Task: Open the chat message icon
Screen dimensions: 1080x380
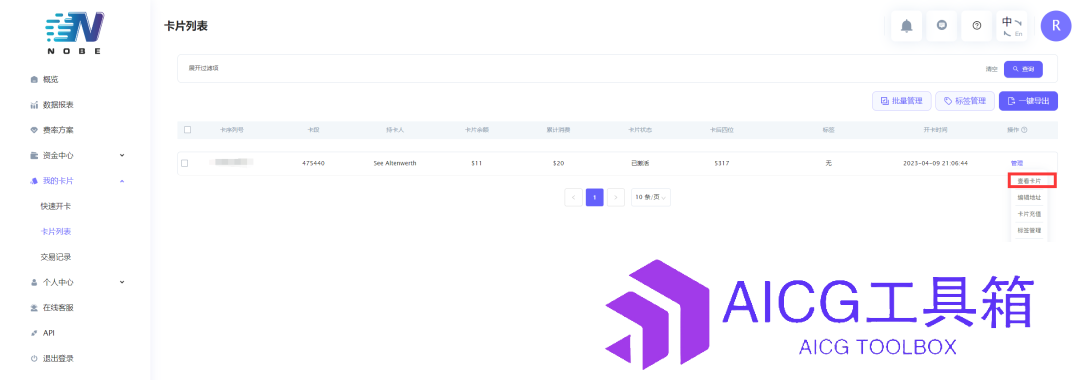Action: [x=942, y=26]
